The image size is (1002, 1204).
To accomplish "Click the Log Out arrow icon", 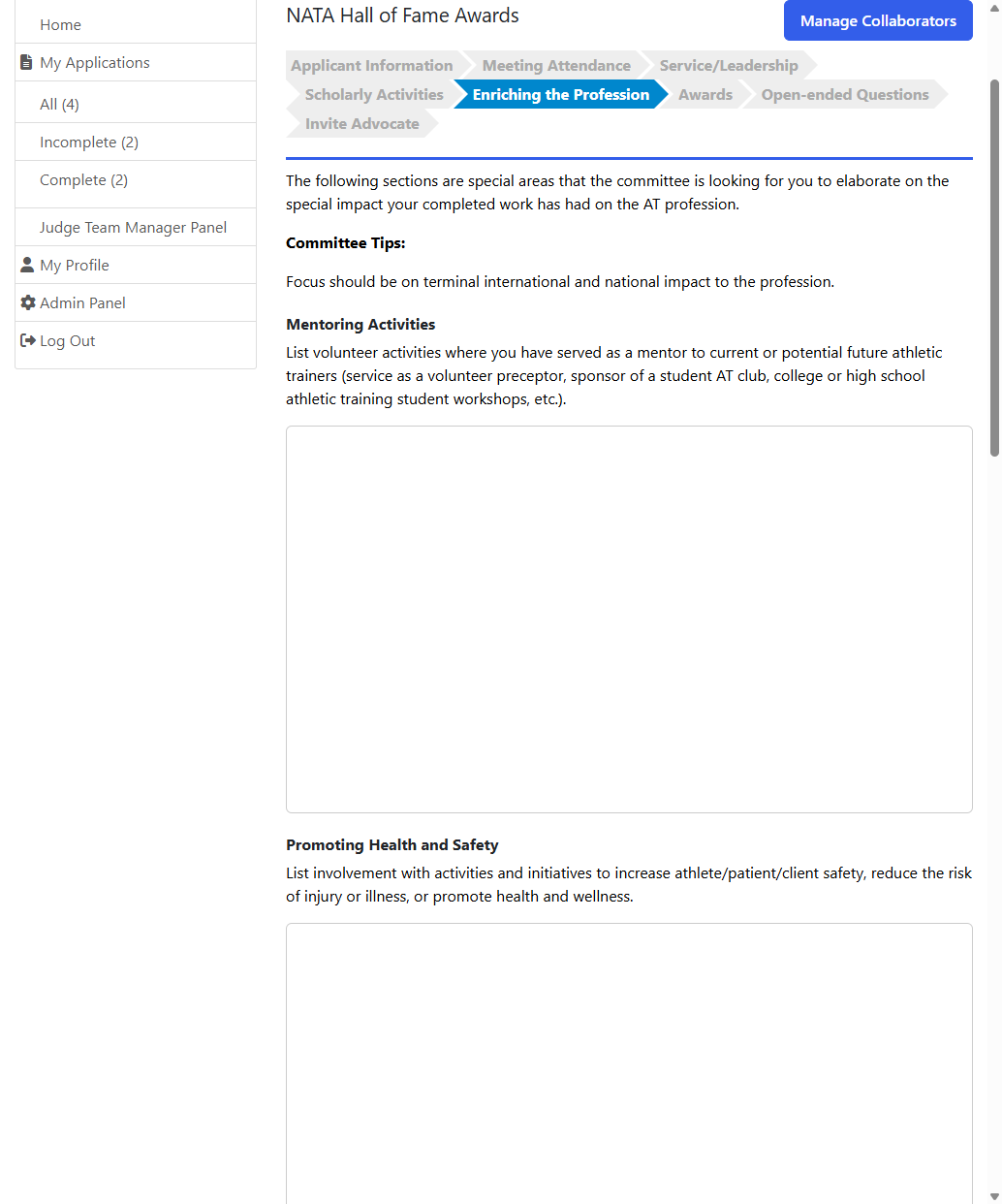I will 27,340.
